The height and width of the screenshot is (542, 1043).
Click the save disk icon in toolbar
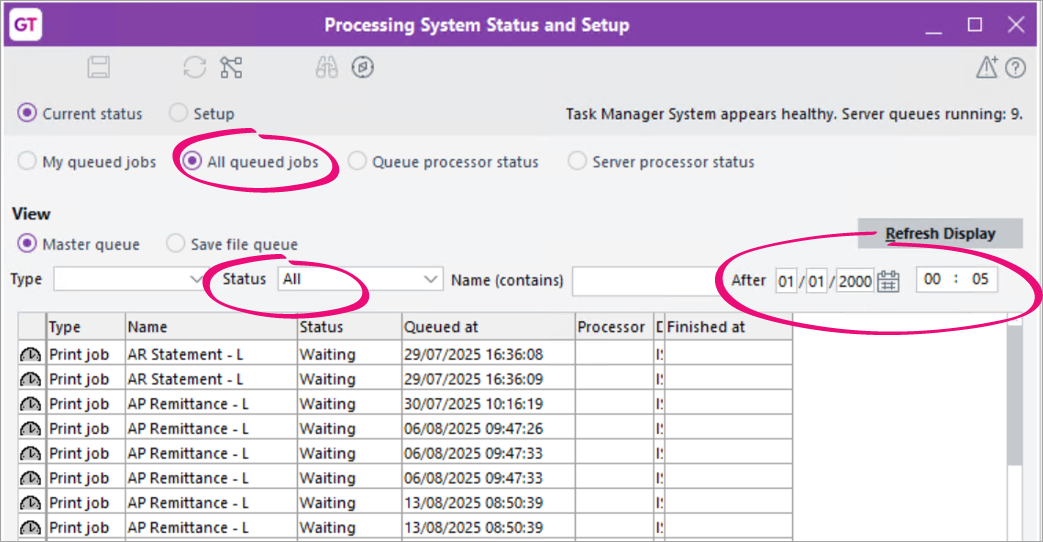point(98,67)
